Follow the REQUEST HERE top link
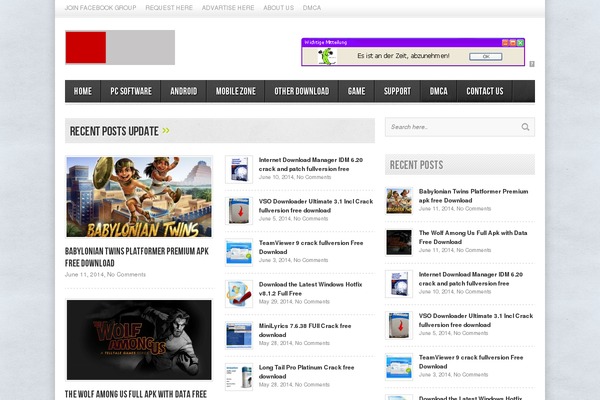The image size is (600, 400). tap(169, 8)
